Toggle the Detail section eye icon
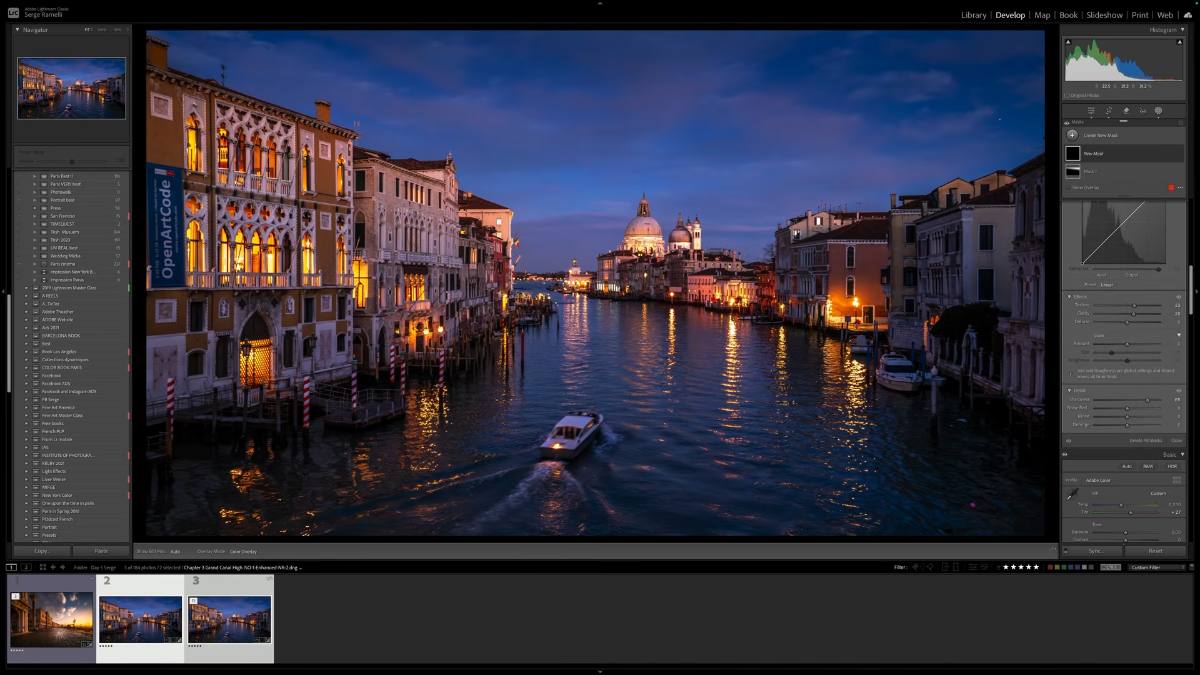This screenshot has width=1200, height=675. 1178,390
